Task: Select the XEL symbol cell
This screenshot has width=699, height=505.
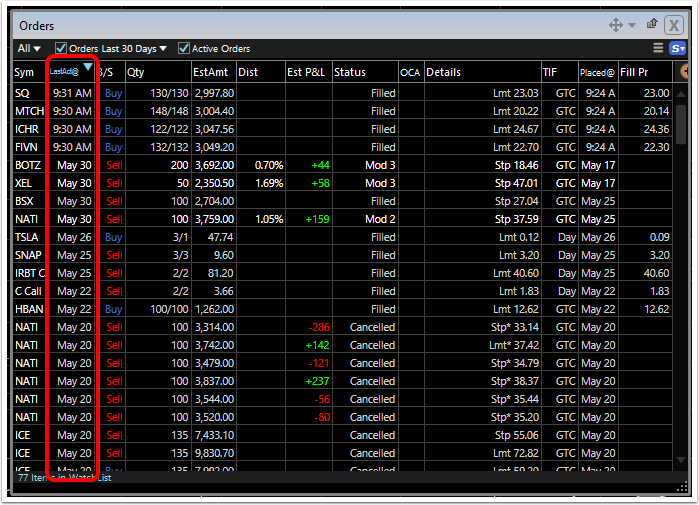Action: [x=23, y=183]
